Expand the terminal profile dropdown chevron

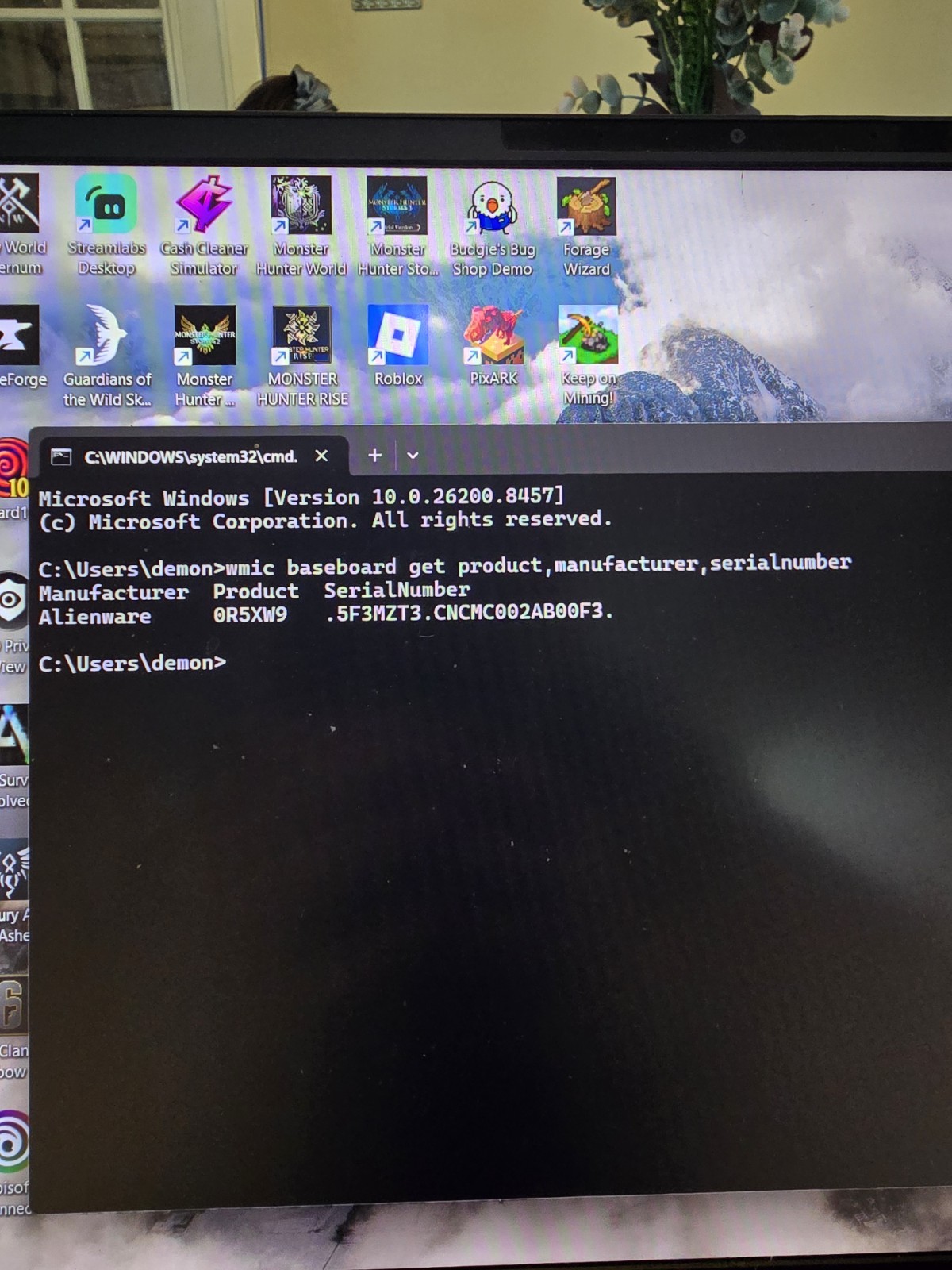(x=413, y=456)
